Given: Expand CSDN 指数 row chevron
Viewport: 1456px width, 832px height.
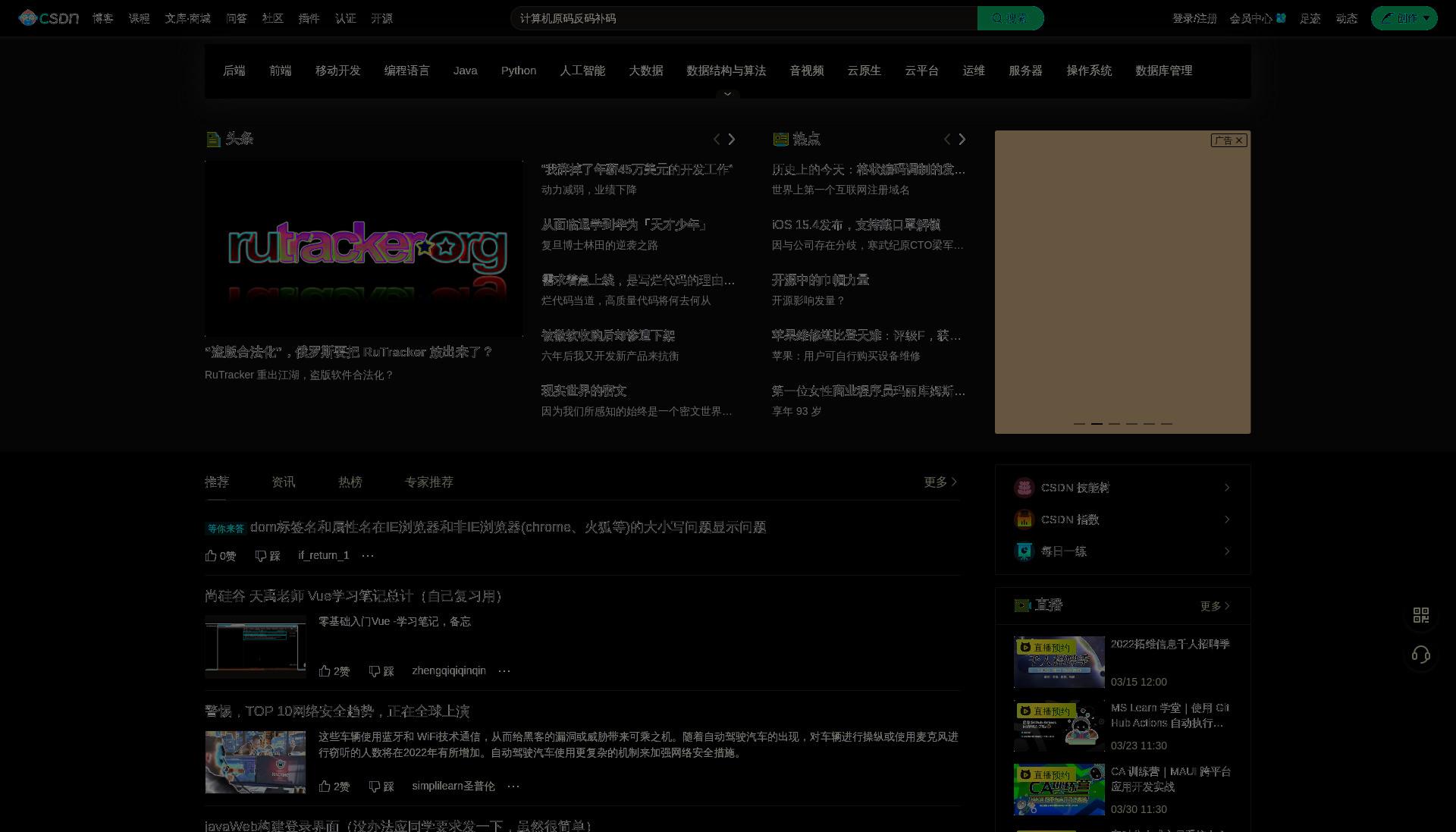Looking at the screenshot, I should [1227, 520].
